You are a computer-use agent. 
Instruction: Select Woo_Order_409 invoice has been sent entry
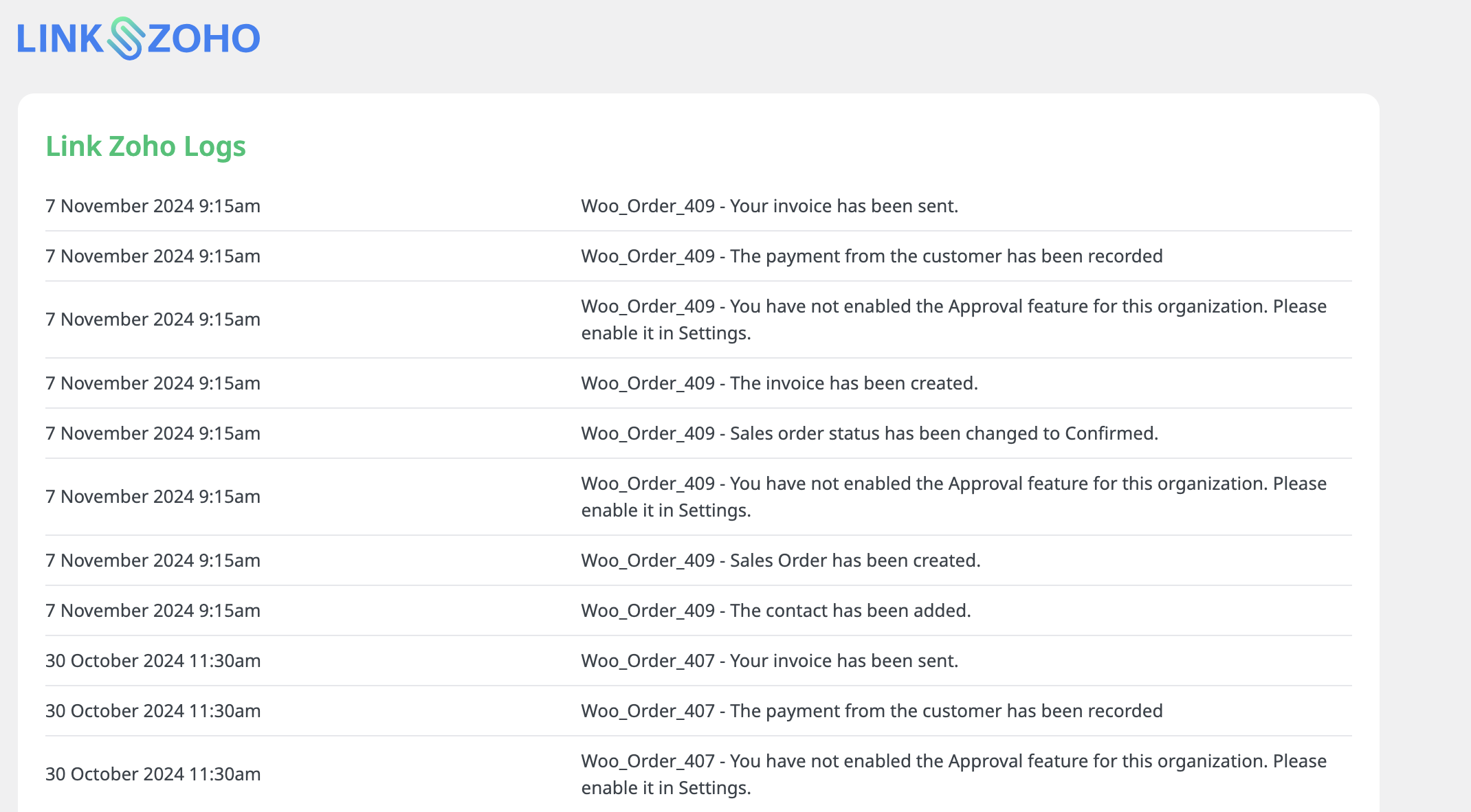pyautogui.click(x=769, y=206)
